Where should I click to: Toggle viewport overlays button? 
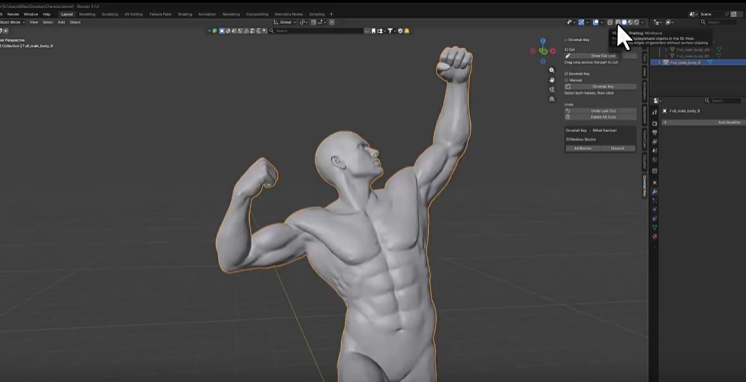[596, 22]
